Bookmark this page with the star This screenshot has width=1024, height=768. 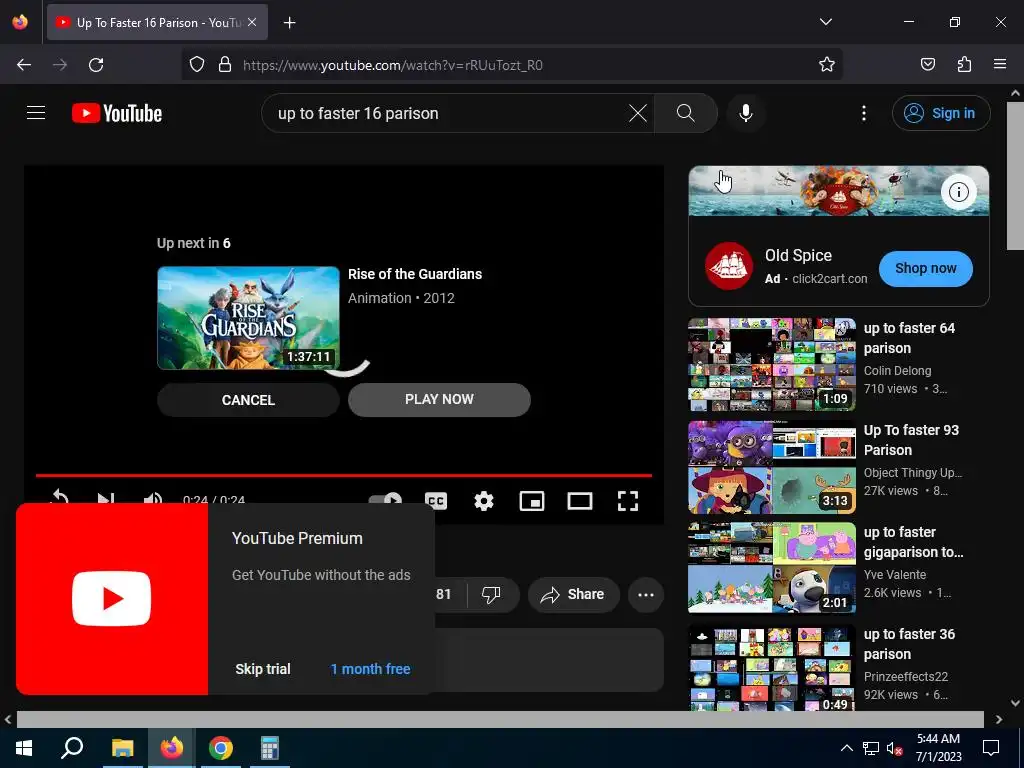point(827,65)
